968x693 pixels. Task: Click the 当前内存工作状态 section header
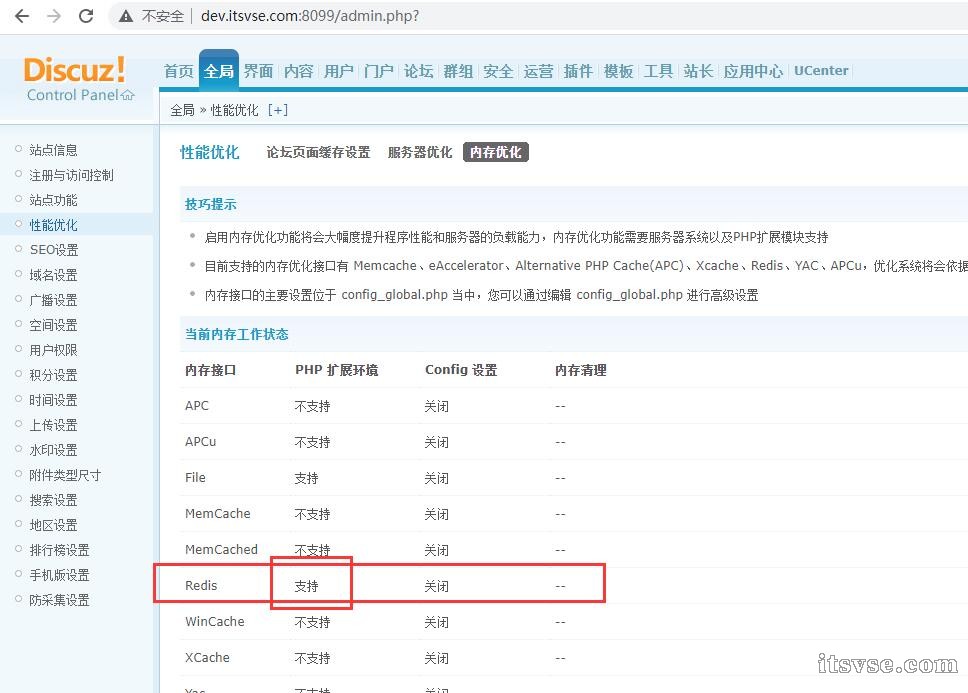(x=236, y=334)
